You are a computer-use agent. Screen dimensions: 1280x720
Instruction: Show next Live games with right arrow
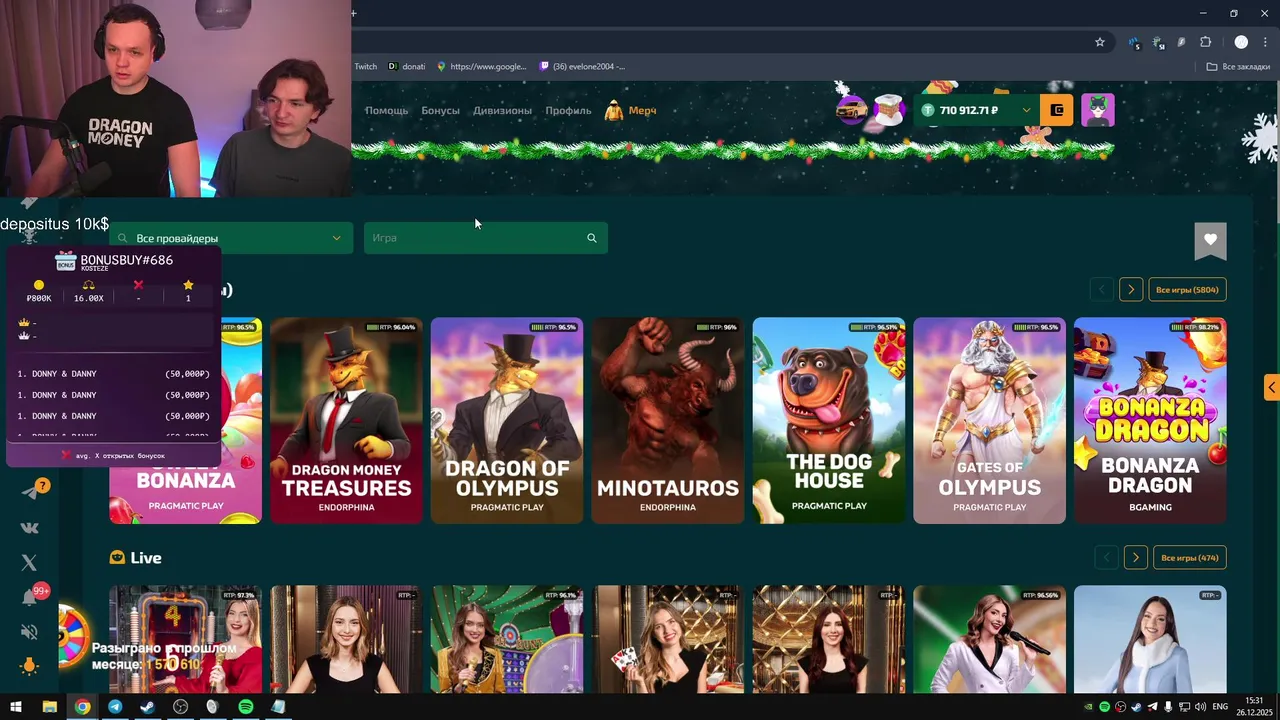[1135, 558]
